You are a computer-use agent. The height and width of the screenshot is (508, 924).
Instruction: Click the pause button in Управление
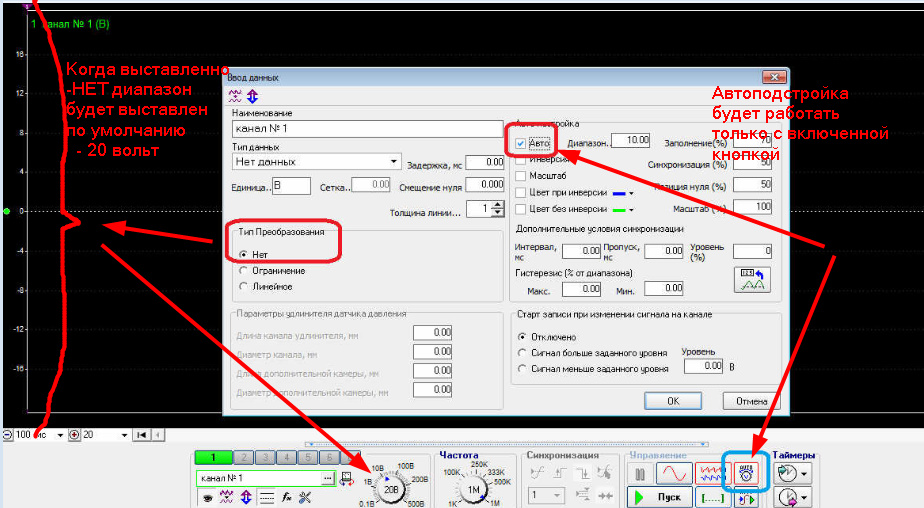point(640,473)
